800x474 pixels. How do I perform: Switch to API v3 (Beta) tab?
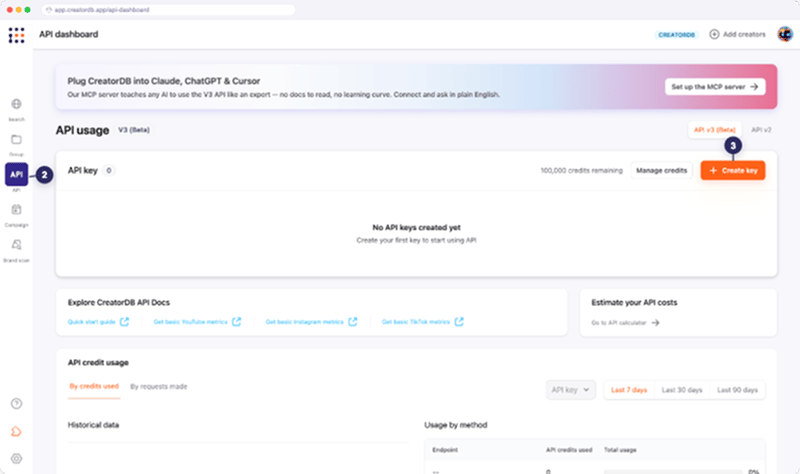coord(714,130)
